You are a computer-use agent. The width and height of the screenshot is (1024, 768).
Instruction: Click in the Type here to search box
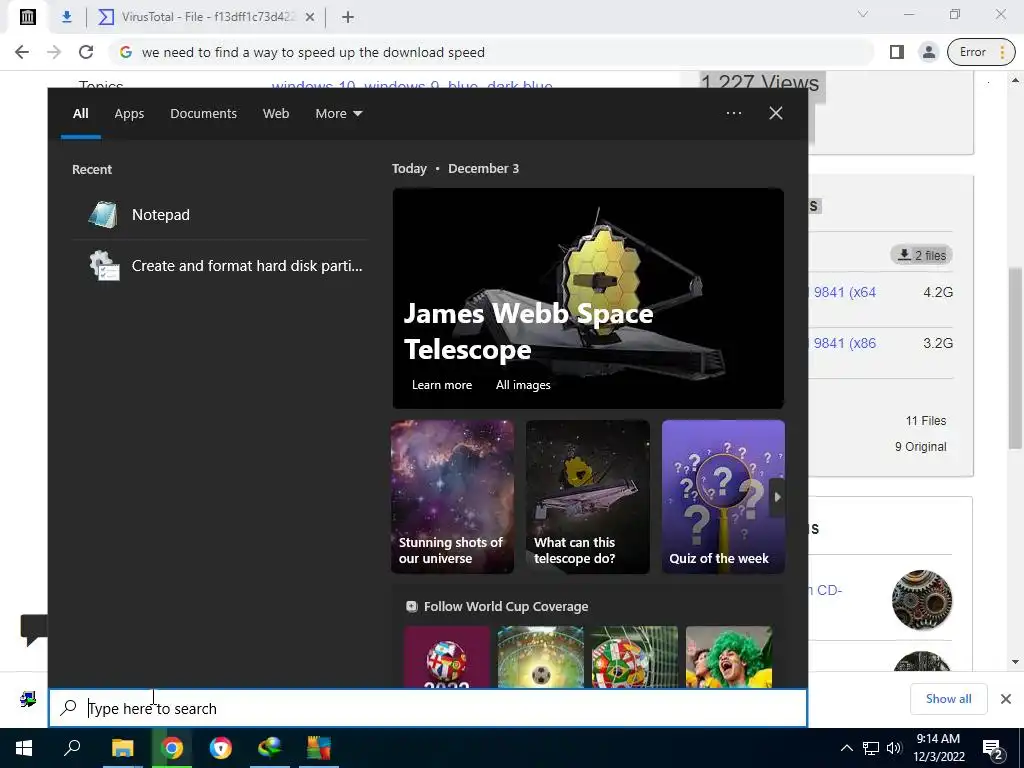pyautogui.click(x=428, y=709)
